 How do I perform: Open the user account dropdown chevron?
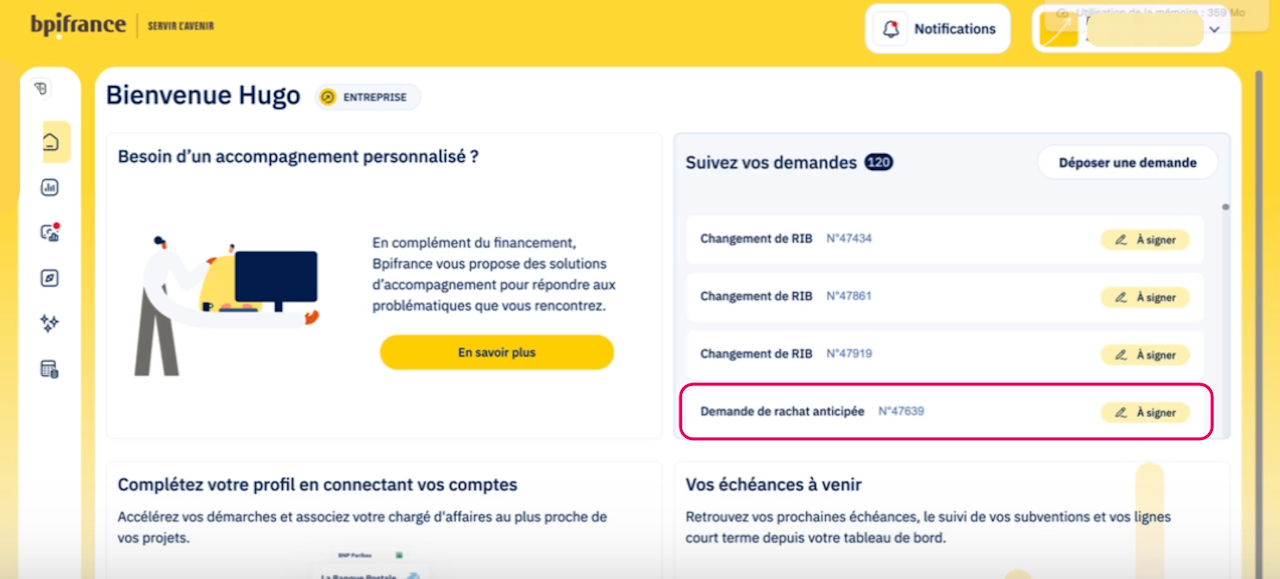coord(1214,30)
